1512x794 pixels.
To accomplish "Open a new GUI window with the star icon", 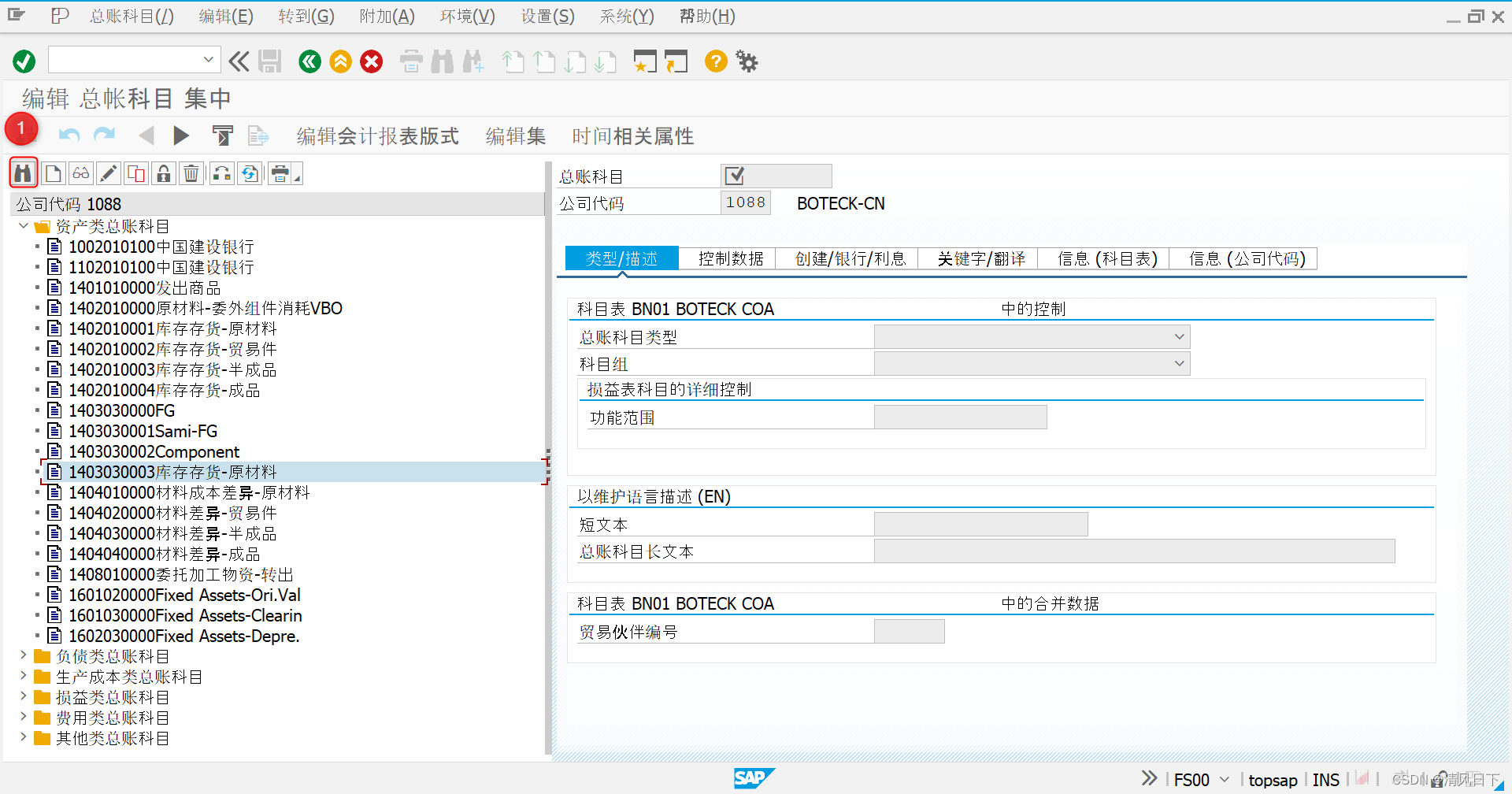I will 645,61.
